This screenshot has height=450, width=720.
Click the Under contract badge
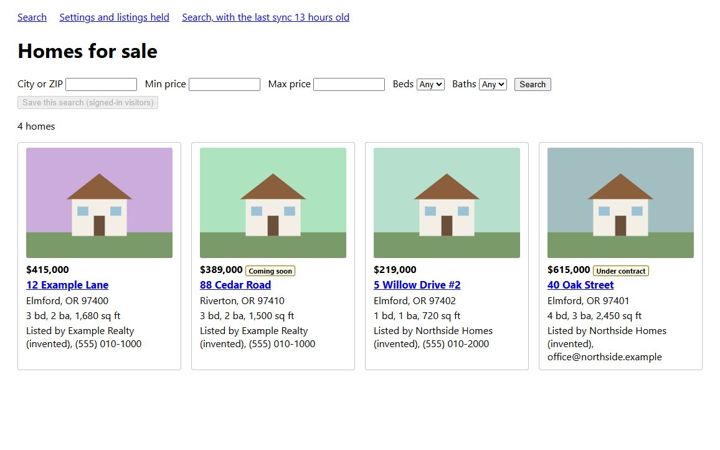coord(621,271)
